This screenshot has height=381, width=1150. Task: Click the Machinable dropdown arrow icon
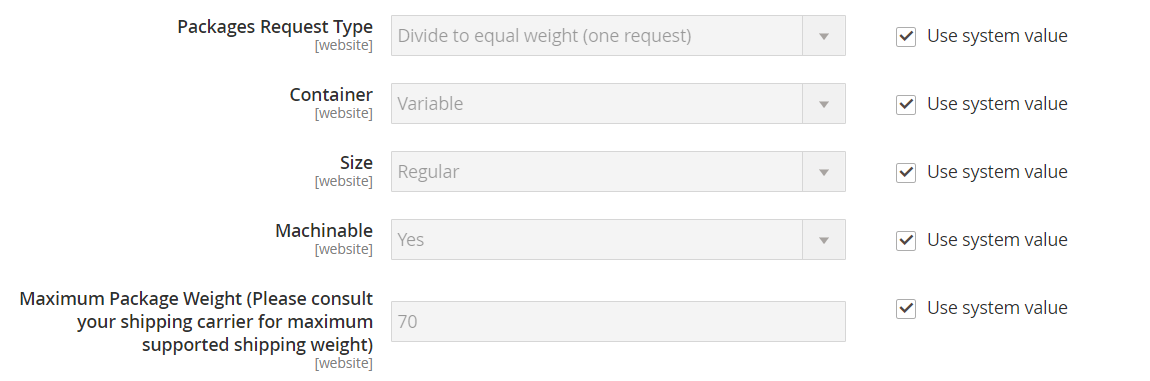[x=824, y=240]
